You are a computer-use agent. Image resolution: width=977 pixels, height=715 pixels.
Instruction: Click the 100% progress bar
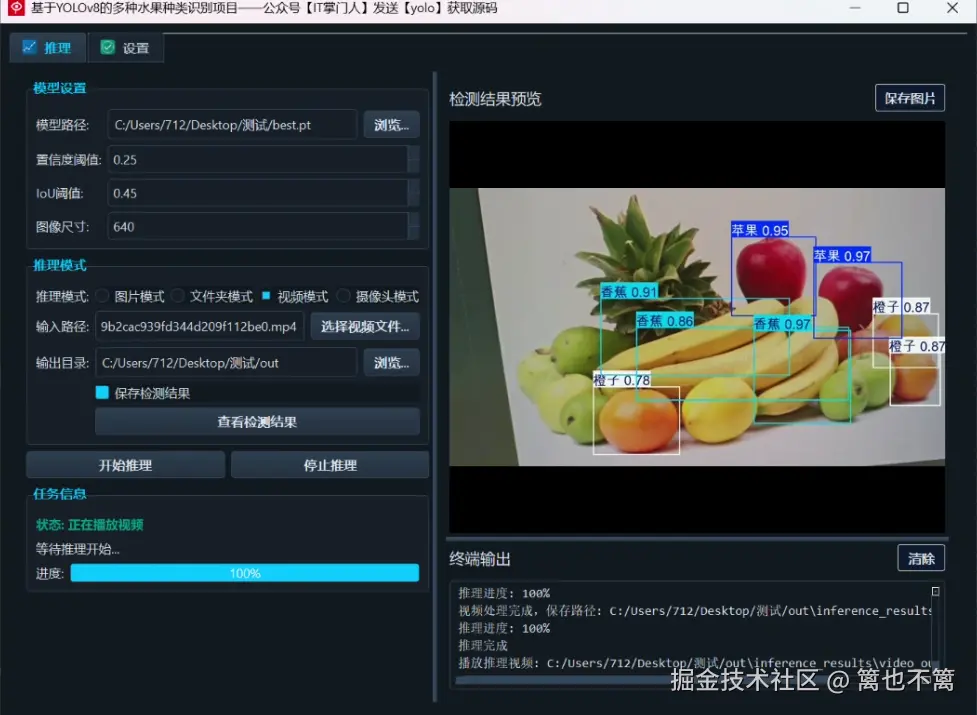point(245,573)
